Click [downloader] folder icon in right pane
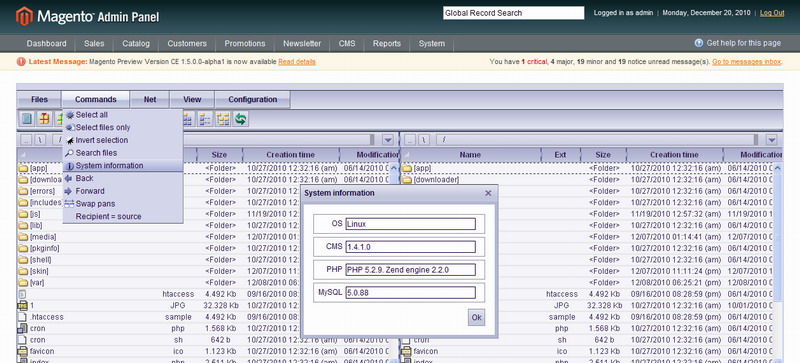This screenshot has width=800, height=363. [x=407, y=180]
